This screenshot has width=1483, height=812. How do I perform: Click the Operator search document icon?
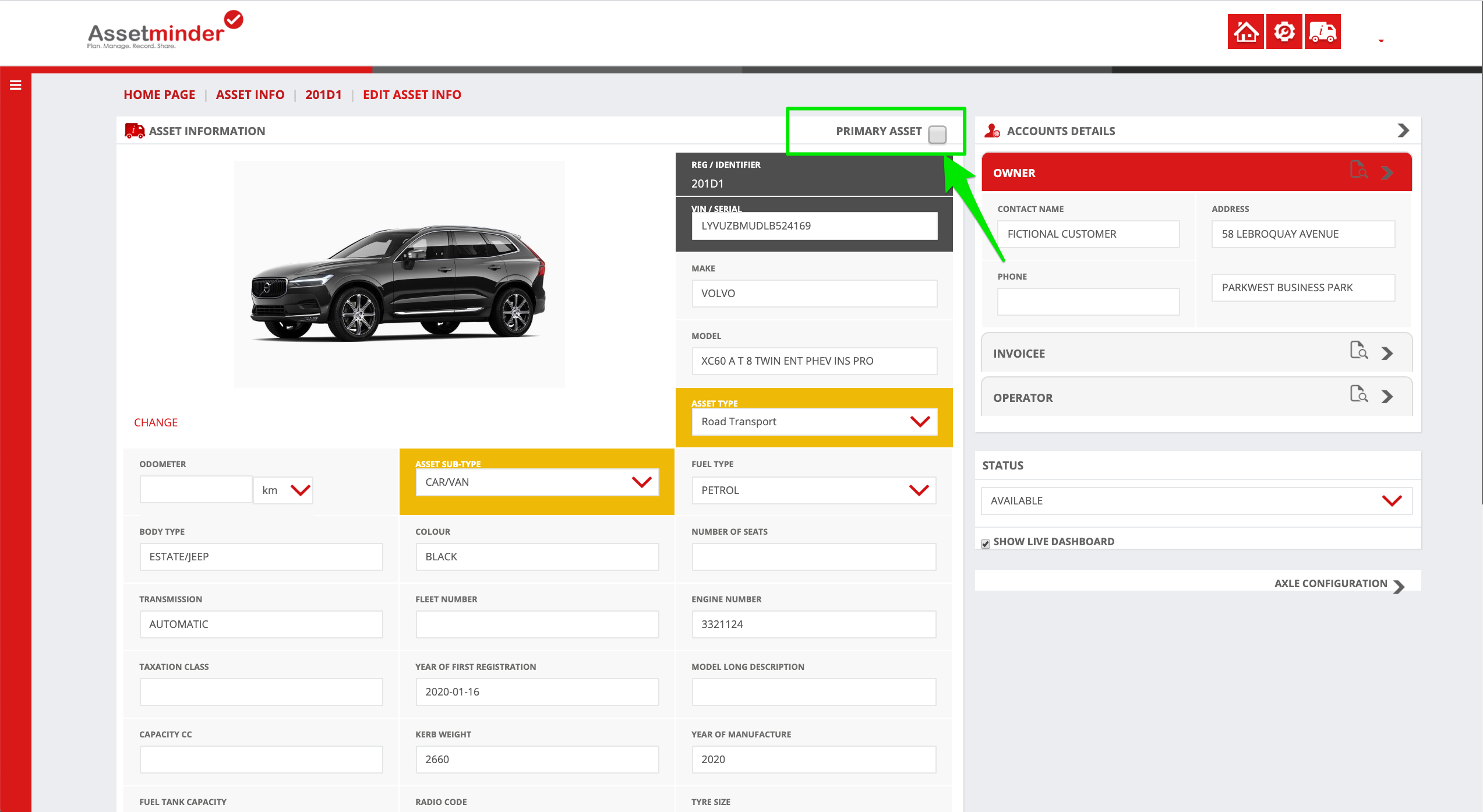1359,394
